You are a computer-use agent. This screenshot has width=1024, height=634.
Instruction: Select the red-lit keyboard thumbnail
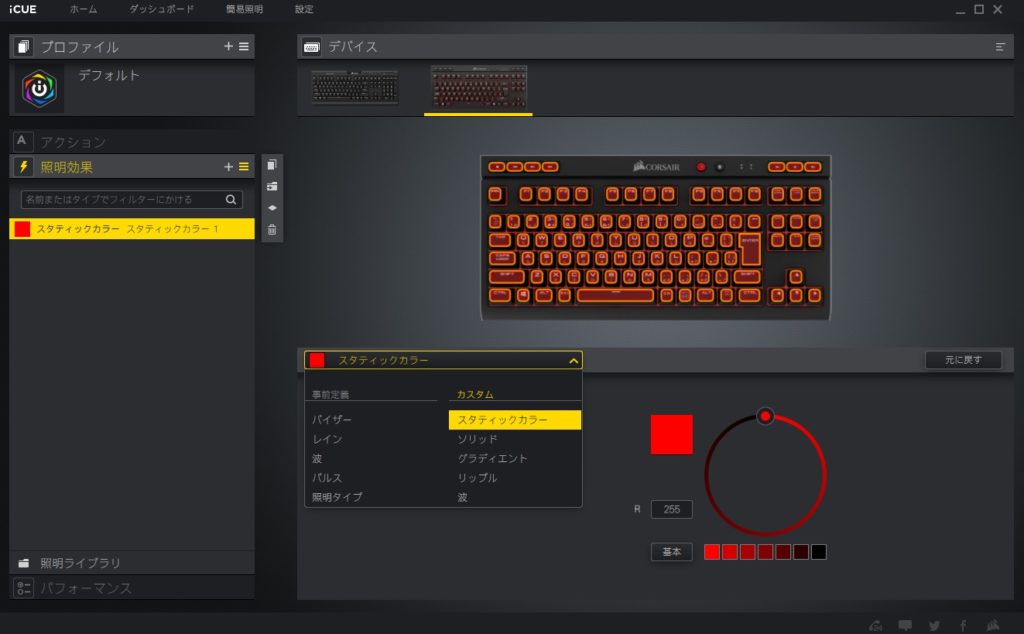tap(479, 87)
